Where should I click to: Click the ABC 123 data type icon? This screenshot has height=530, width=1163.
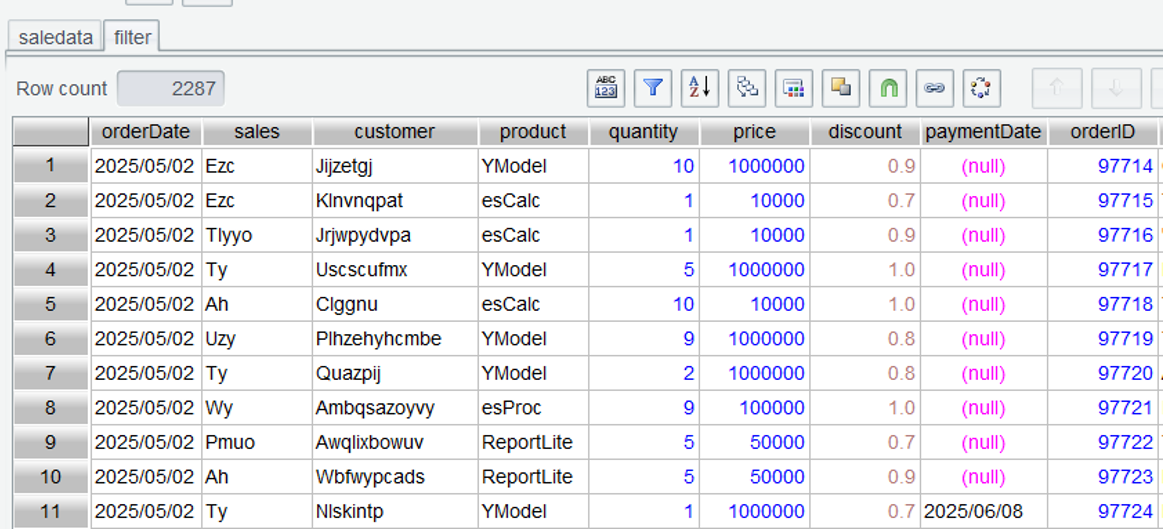pos(606,88)
